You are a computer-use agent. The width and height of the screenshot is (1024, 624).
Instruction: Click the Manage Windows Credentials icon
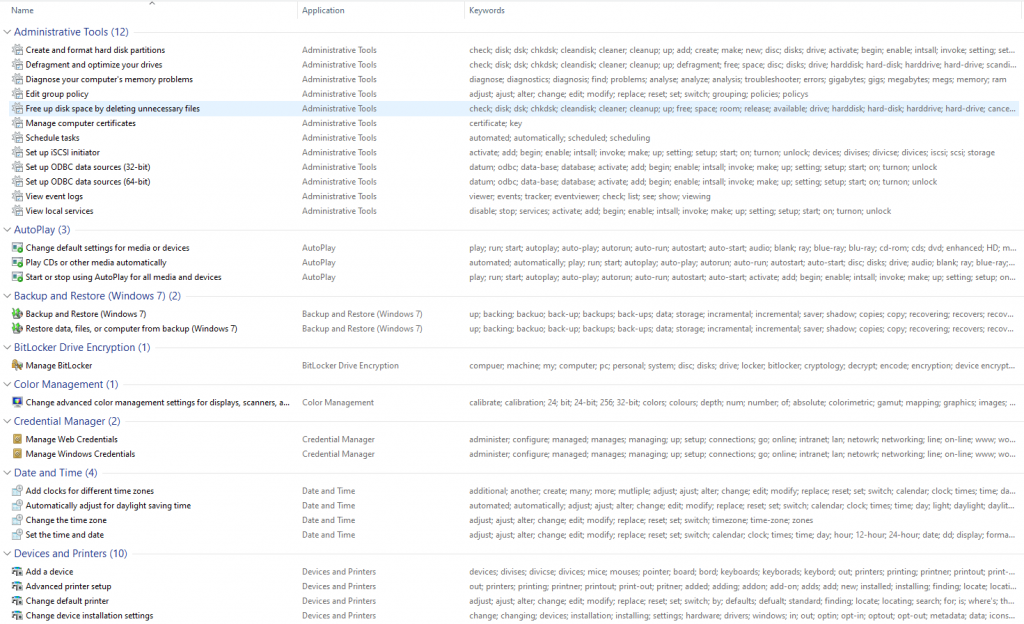point(18,454)
